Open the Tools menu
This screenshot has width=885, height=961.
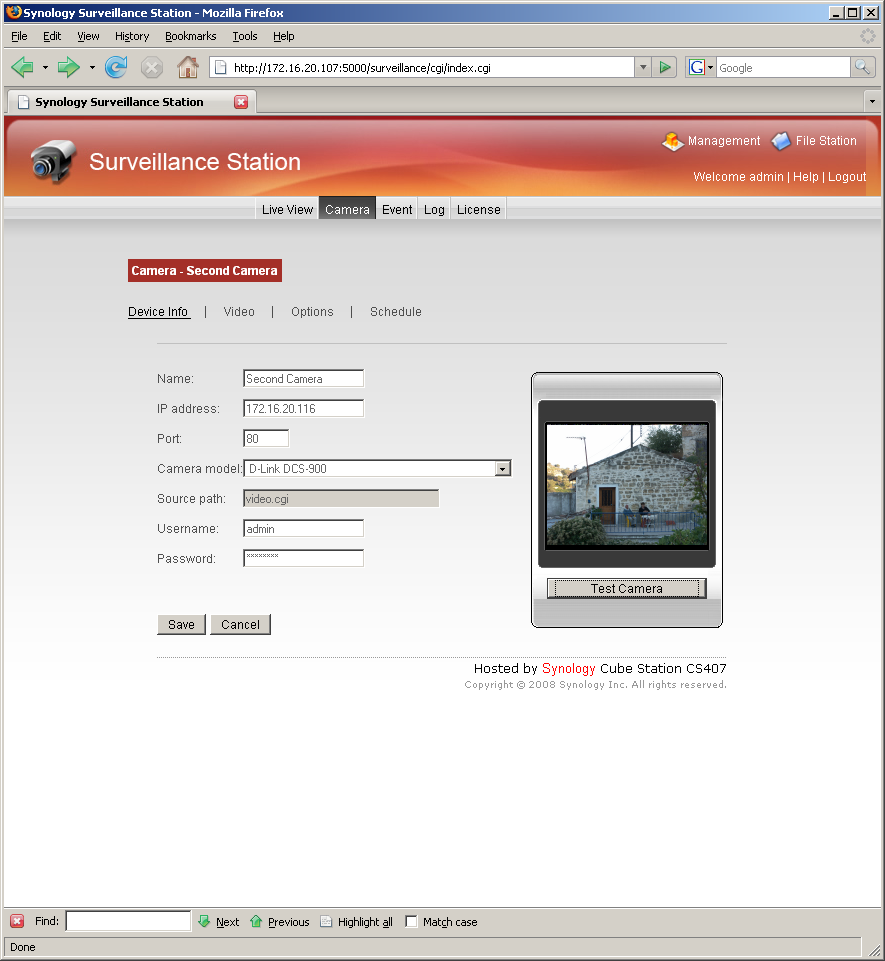[x=245, y=36]
